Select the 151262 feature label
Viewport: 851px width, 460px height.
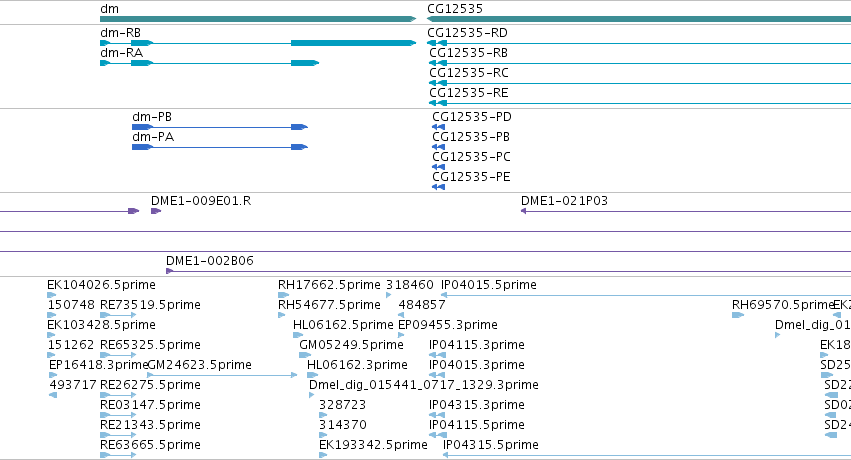(x=71, y=345)
